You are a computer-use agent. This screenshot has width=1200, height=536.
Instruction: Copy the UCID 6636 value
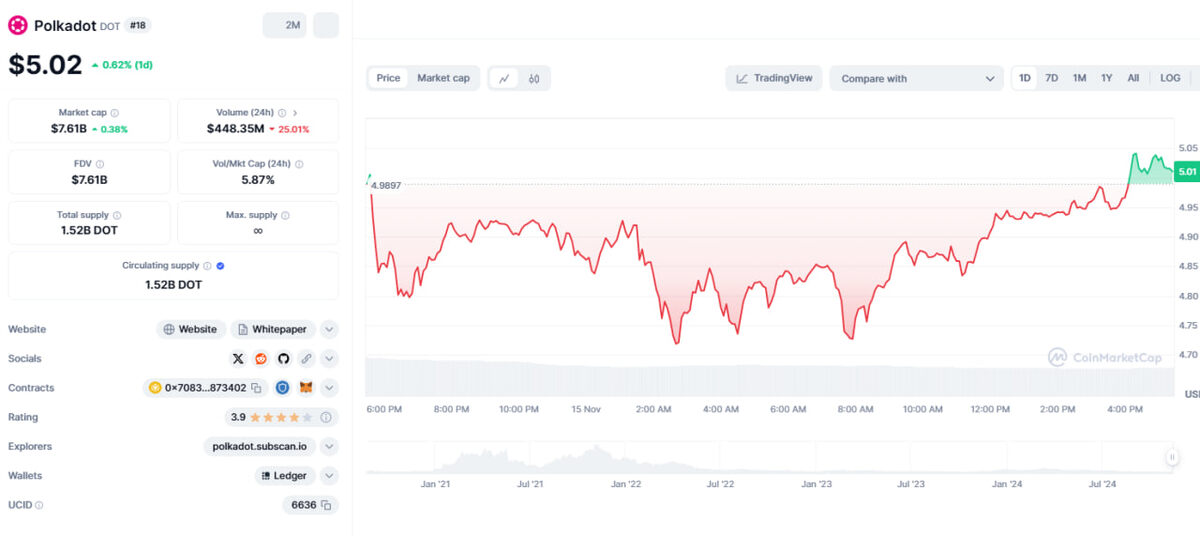point(326,505)
